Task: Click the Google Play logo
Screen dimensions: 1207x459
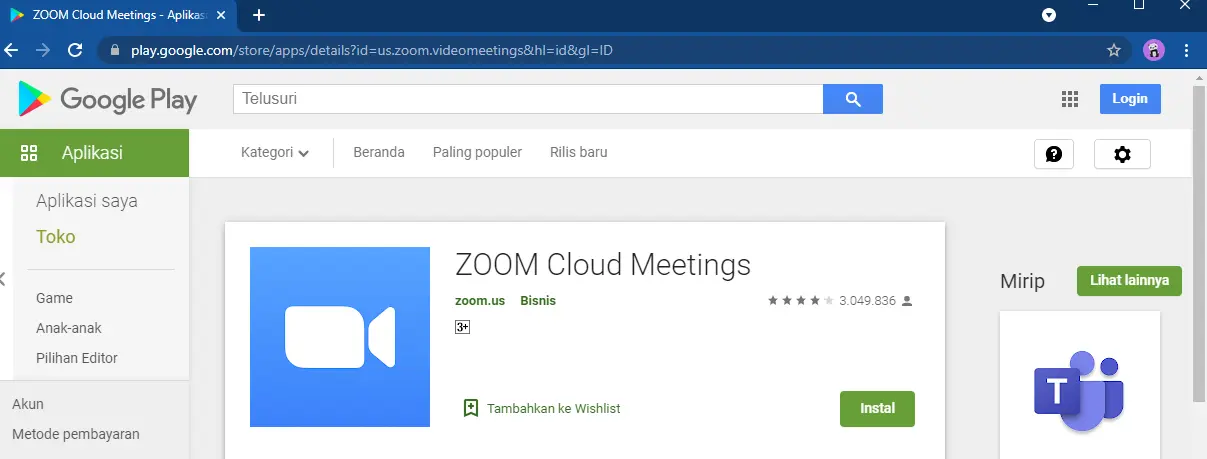Action: point(107,99)
